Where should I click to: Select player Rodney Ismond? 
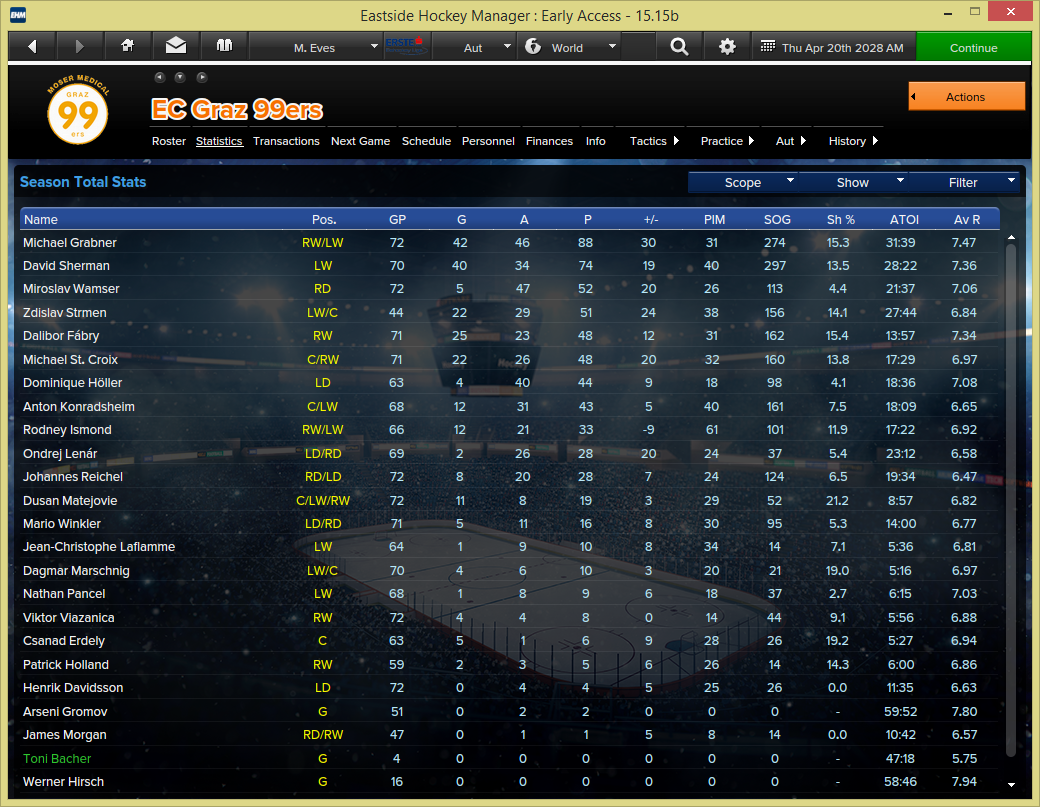(x=67, y=430)
